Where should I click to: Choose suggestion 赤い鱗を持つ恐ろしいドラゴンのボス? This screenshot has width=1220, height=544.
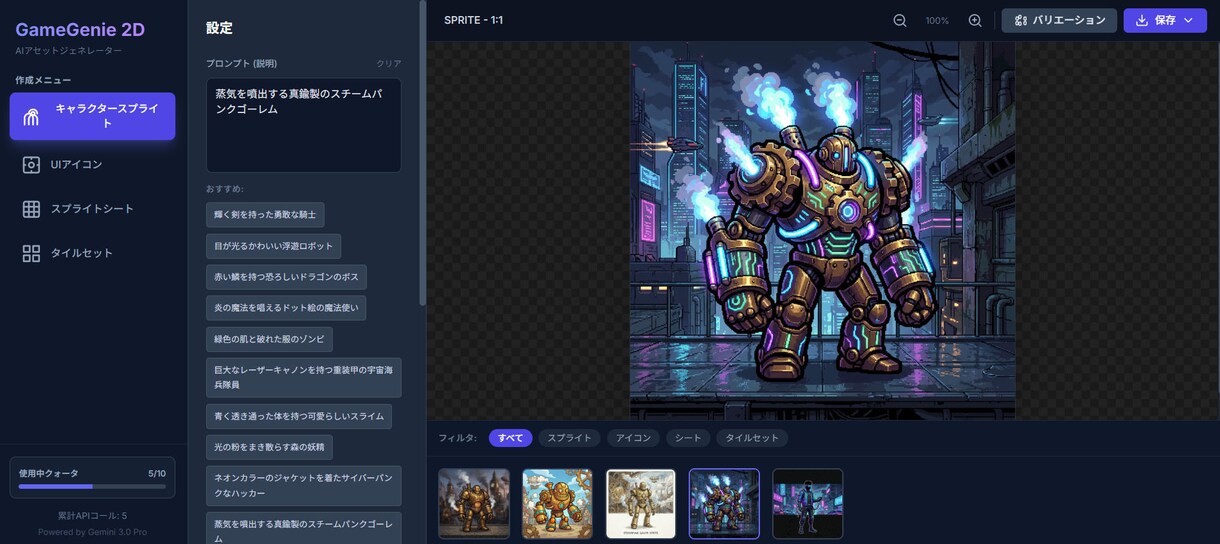pyautogui.click(x=286, y=277)
